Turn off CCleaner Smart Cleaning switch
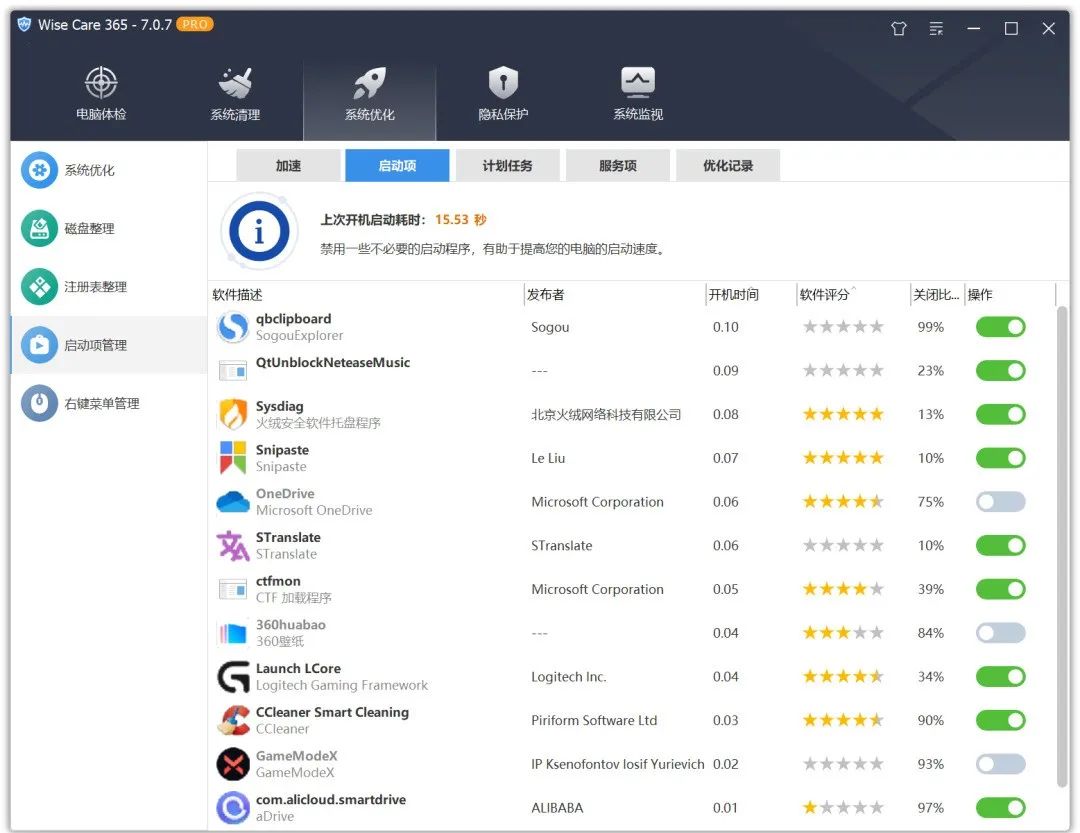The width and height of the screenshot is (1080, 833). point(1000,721)
